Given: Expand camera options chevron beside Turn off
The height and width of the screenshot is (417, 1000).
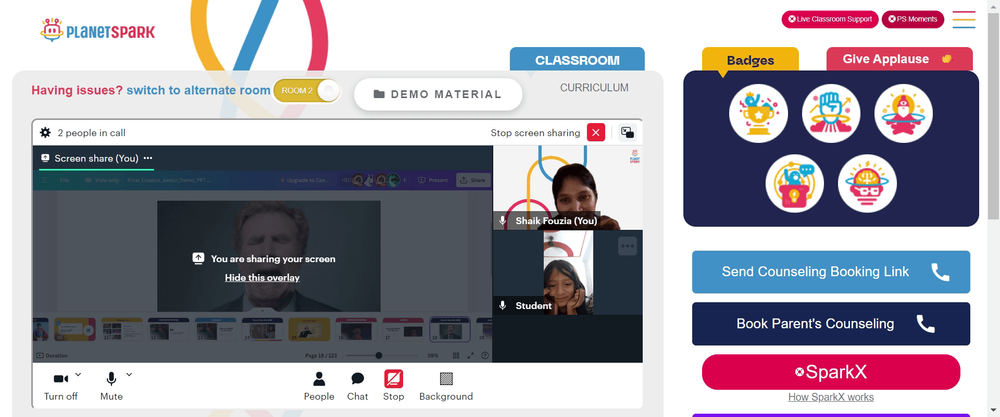Looking at the screenshot, I should point(78,374).
